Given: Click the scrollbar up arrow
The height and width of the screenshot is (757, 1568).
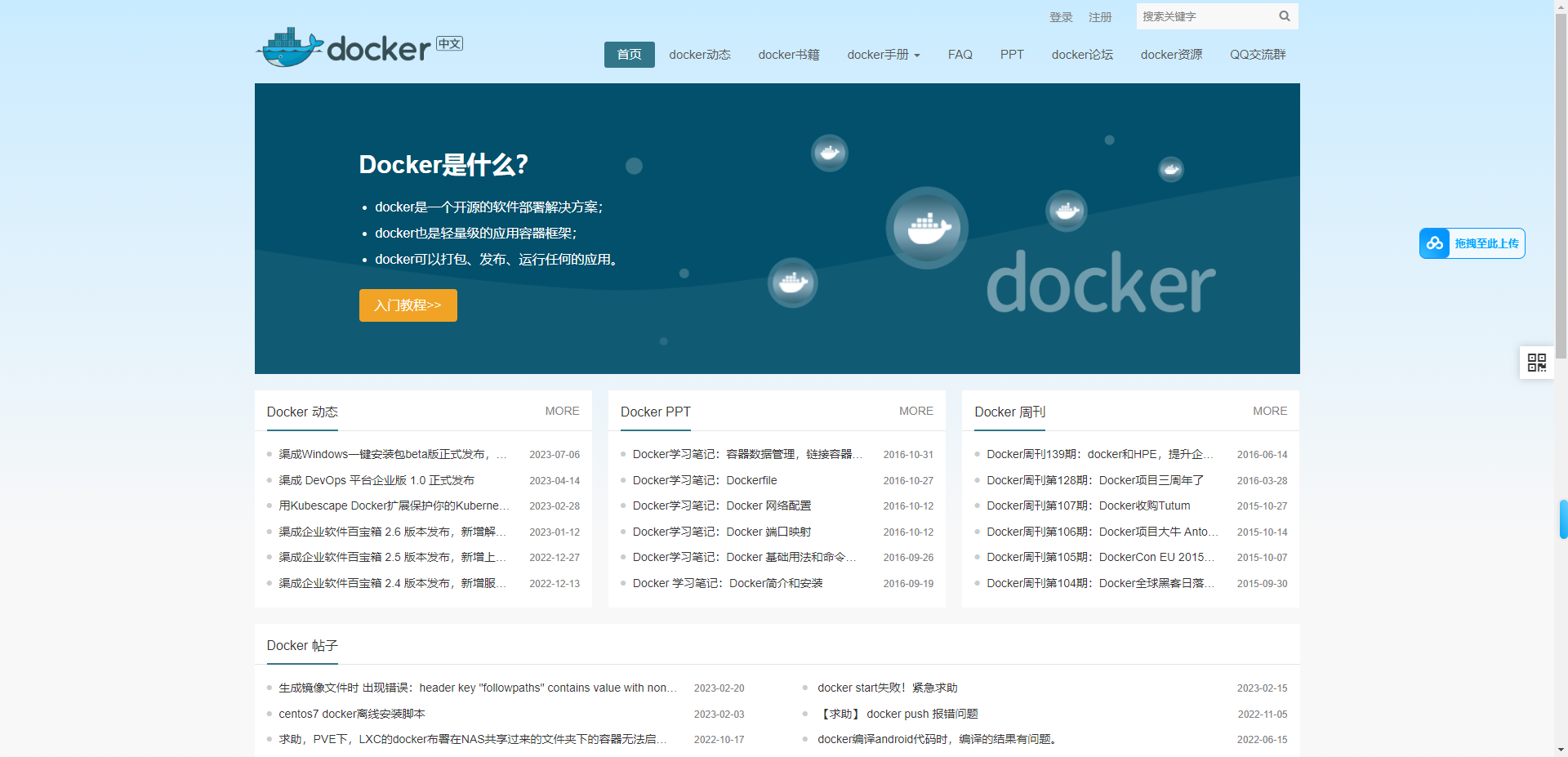Looking at the screenshot, I should point(1561,5).
